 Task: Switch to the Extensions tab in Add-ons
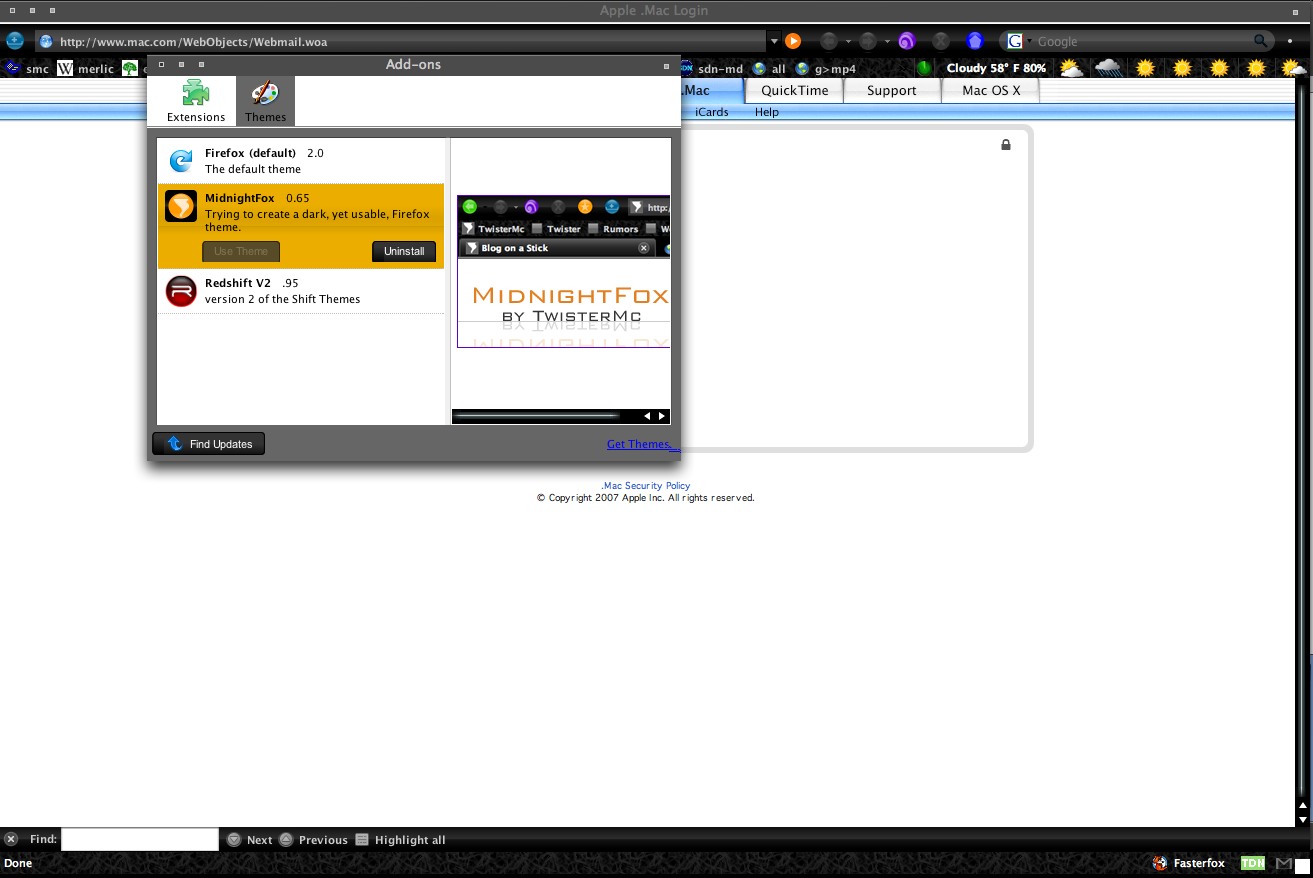click(x=196, y=101)
